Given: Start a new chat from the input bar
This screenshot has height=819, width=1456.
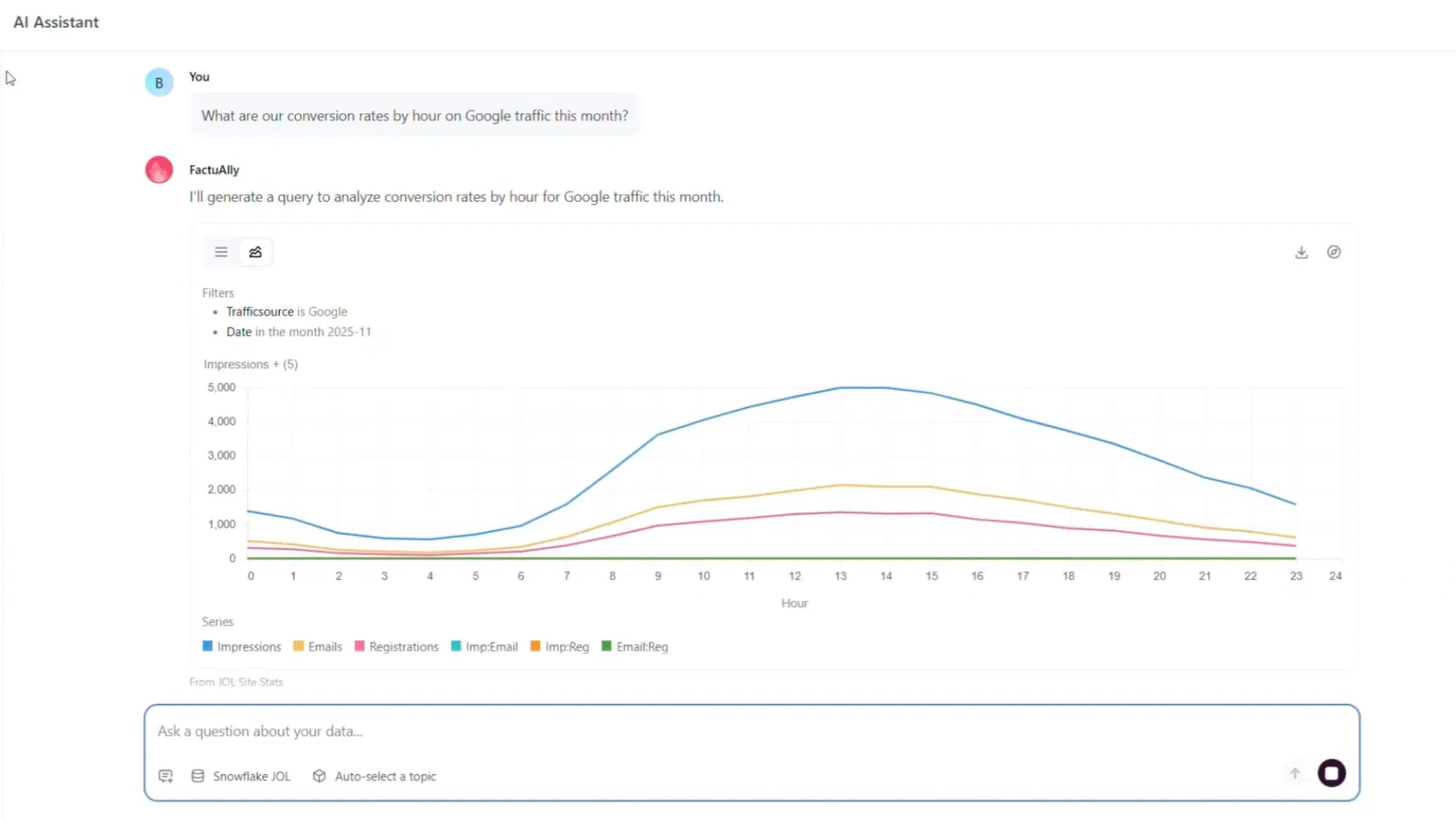Looking at the screenshot, I should pos(165,776).
